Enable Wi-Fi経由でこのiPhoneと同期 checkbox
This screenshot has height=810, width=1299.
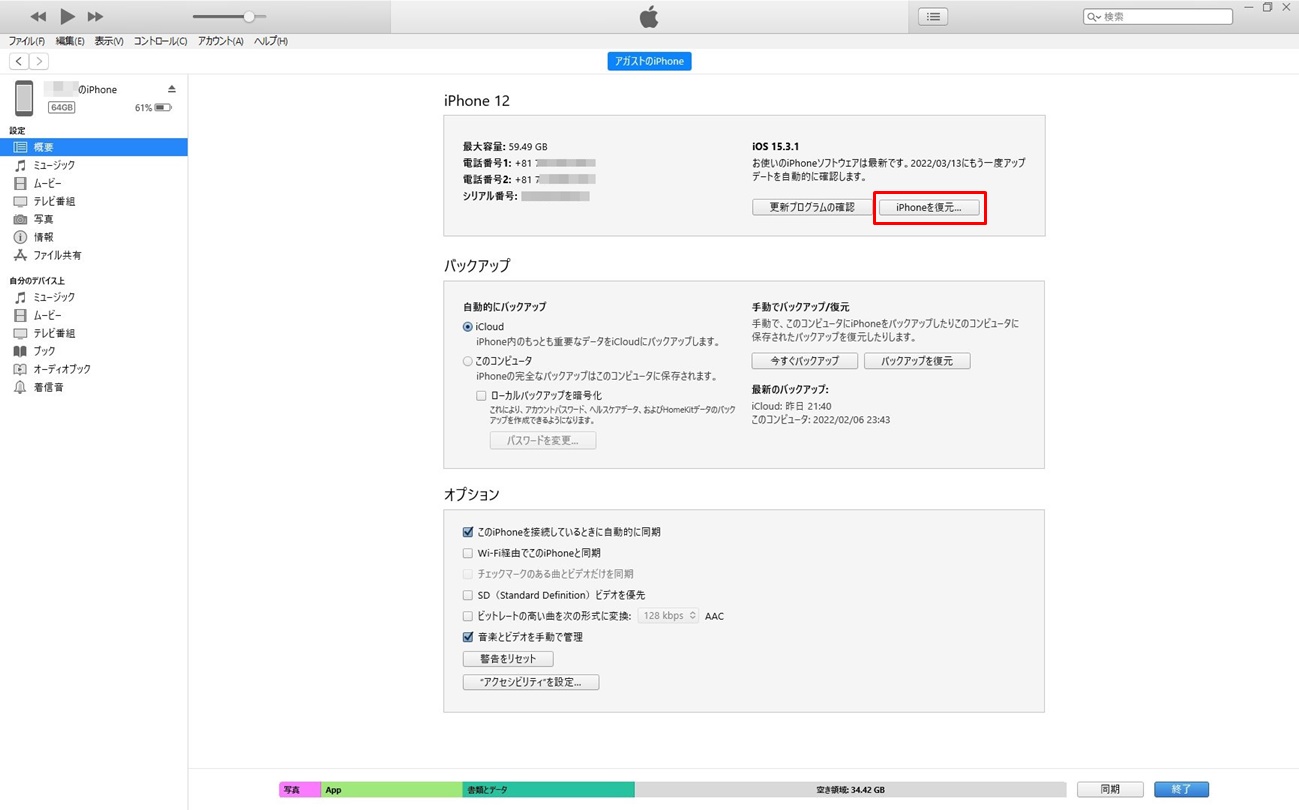(x=468, y=553)
